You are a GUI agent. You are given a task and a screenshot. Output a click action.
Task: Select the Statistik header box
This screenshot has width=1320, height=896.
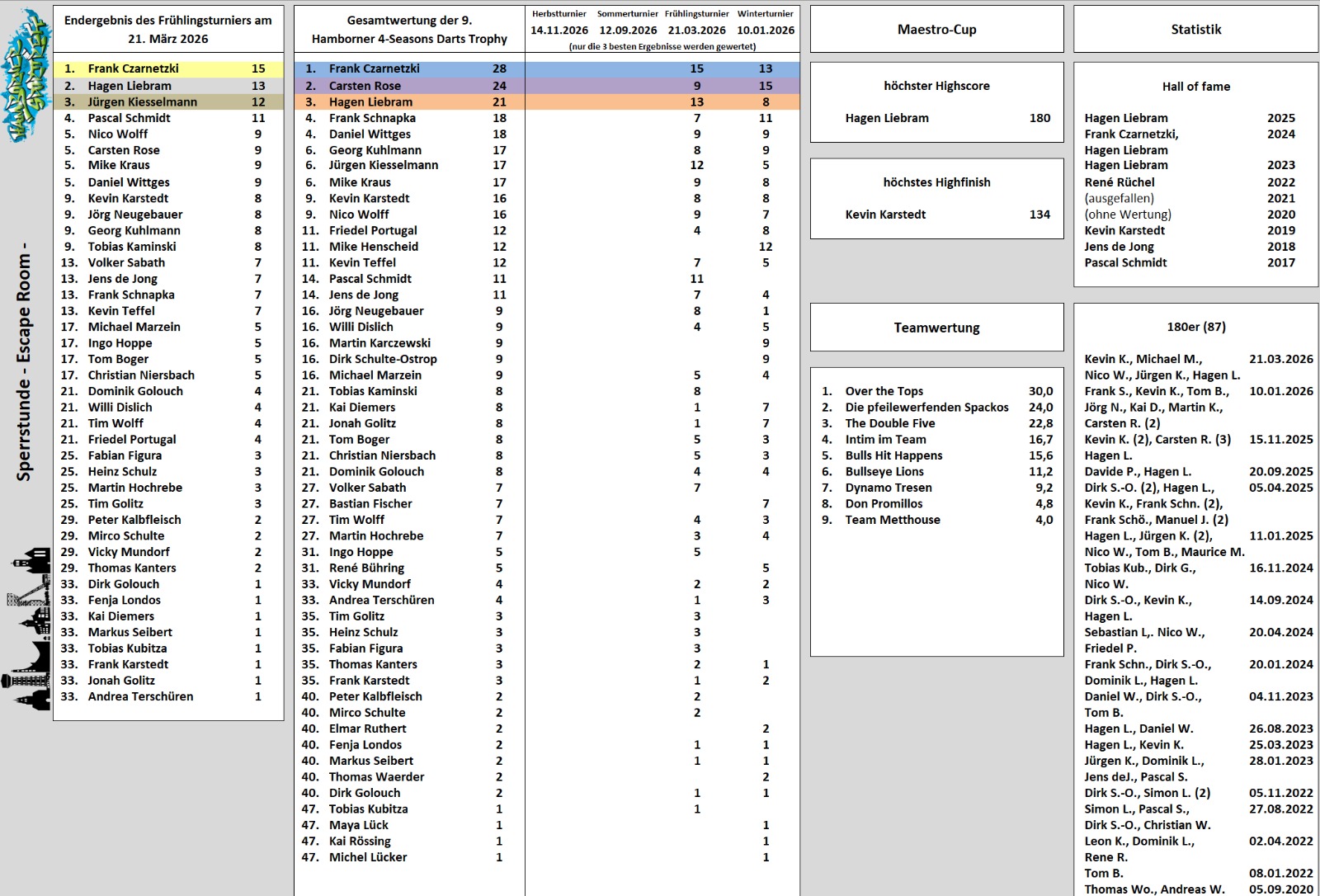point(1195,30)
